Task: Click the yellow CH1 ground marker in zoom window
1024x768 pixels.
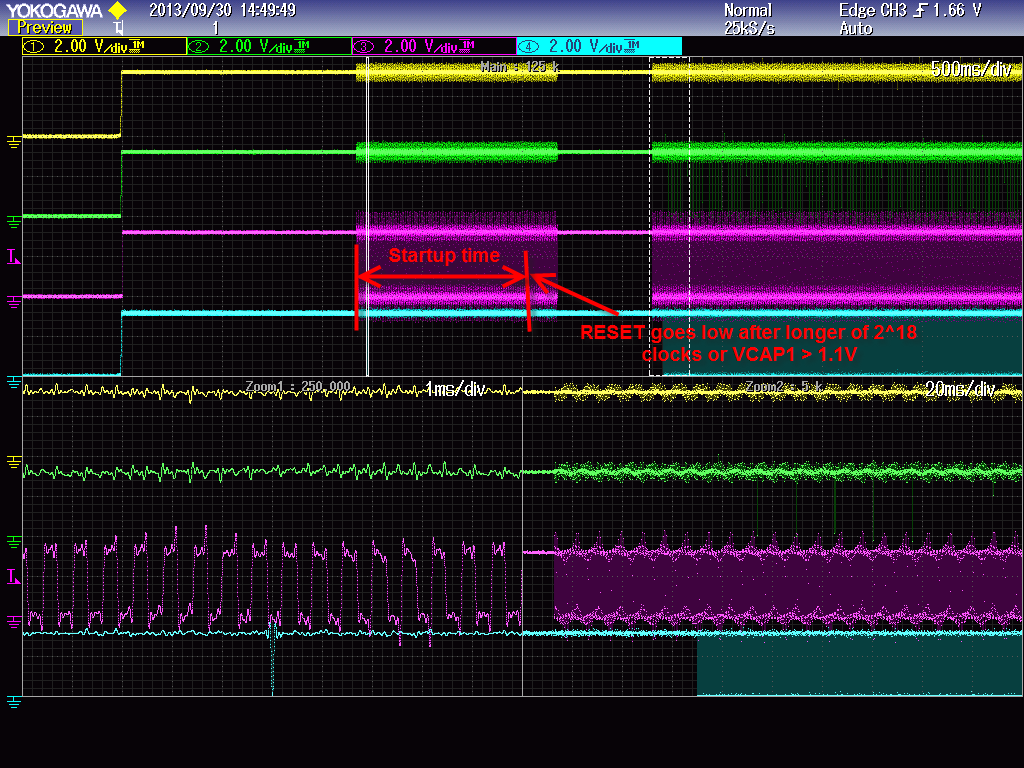Action: click(14, 462)
